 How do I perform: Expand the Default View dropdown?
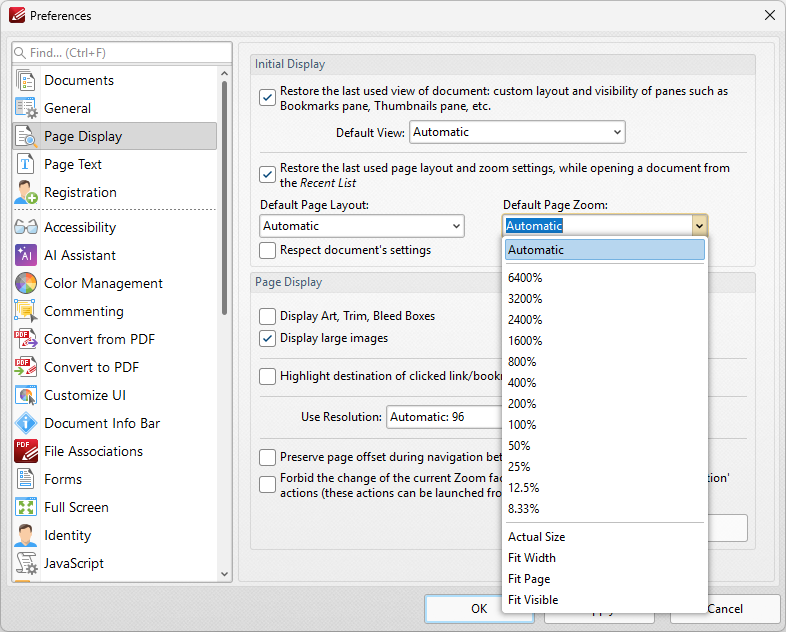[x=517, y=132]
